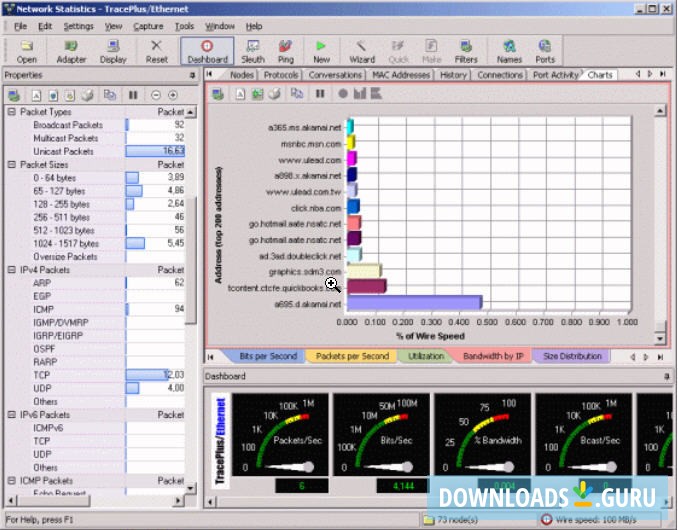Launch the Wizard tool

pos(361,51)
